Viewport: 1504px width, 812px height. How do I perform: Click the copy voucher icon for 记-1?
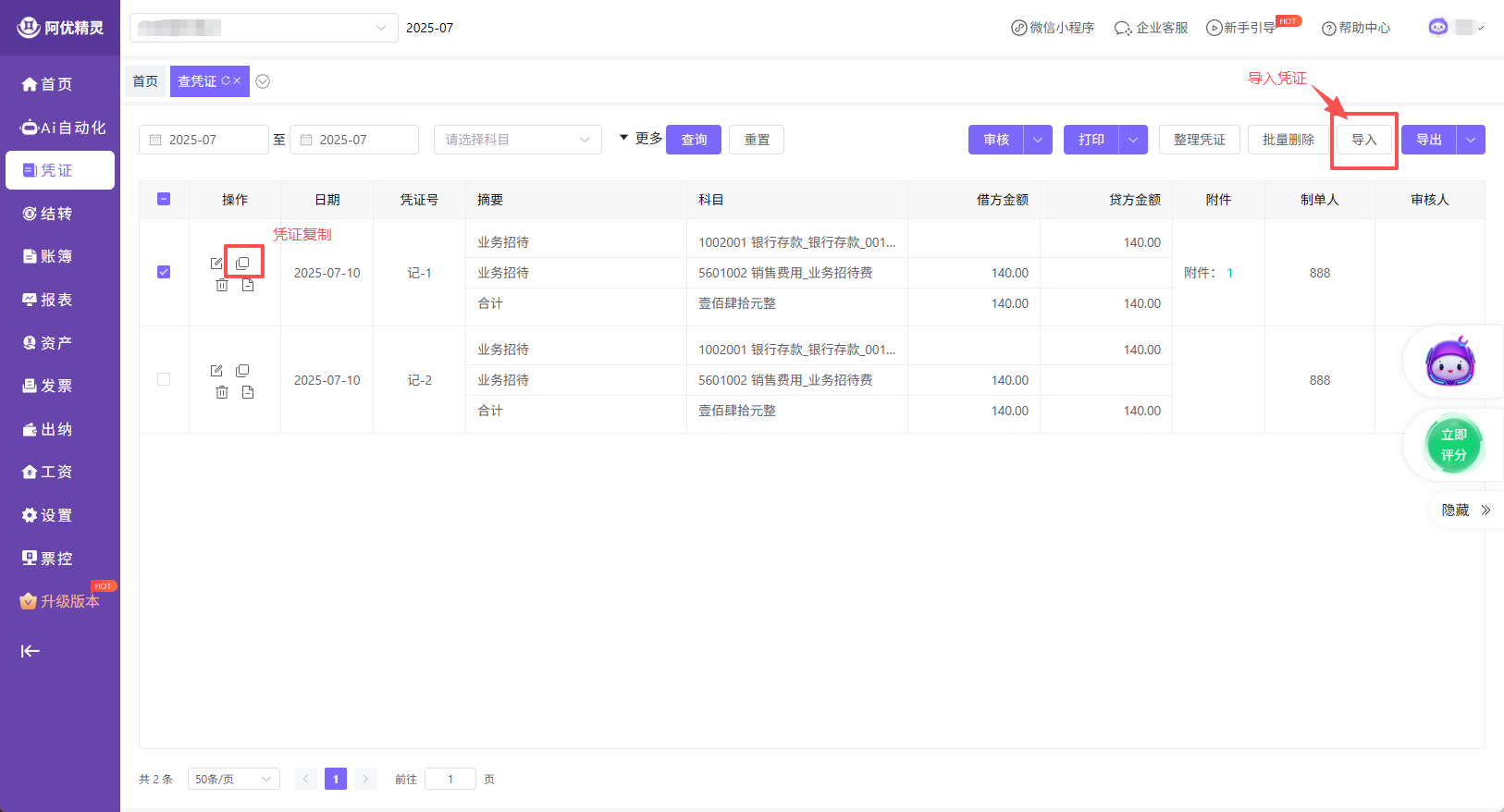click(242, 264)
